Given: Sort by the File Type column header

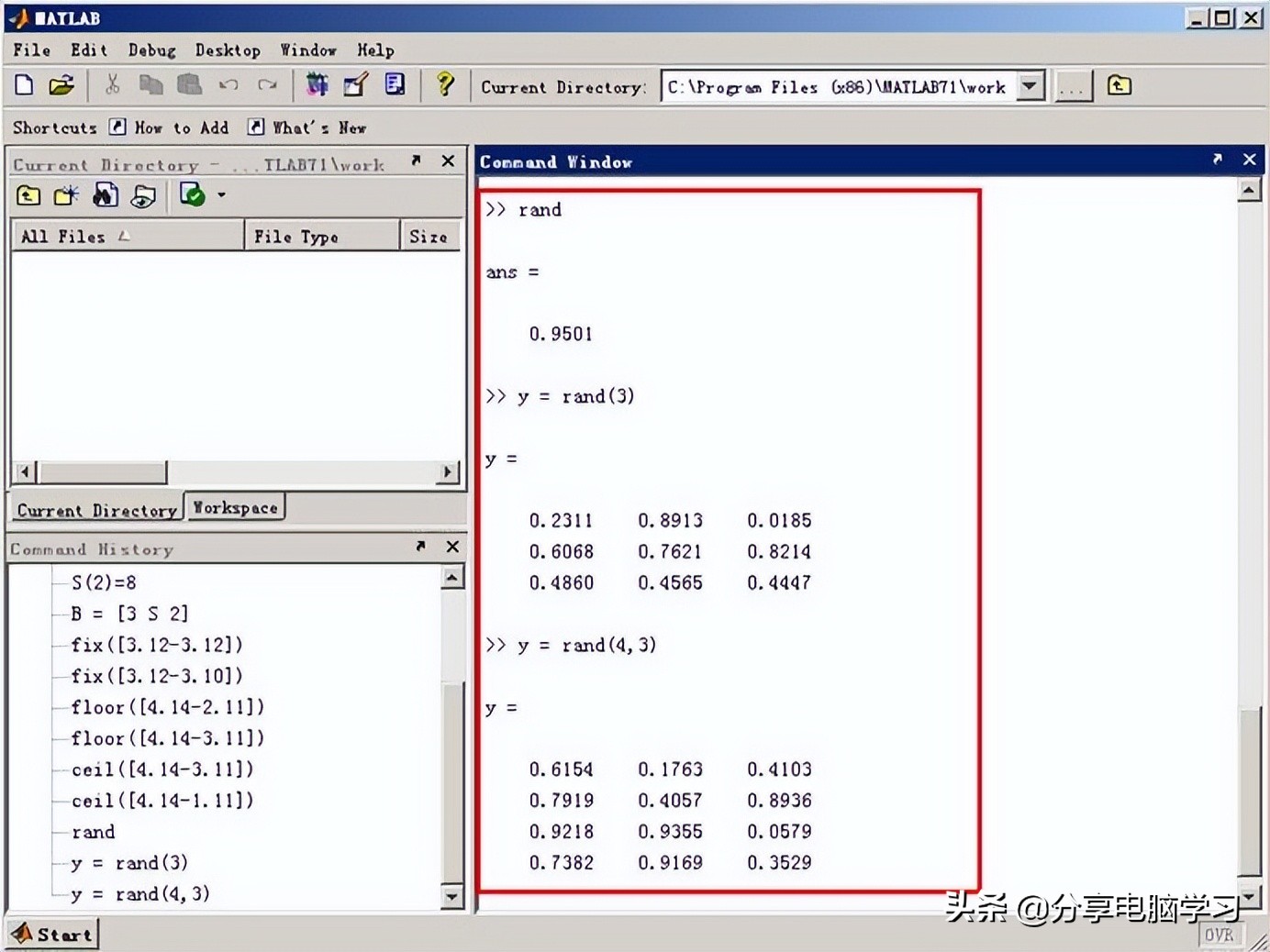Looking at the screenshot, I should (x=322, y=236).
